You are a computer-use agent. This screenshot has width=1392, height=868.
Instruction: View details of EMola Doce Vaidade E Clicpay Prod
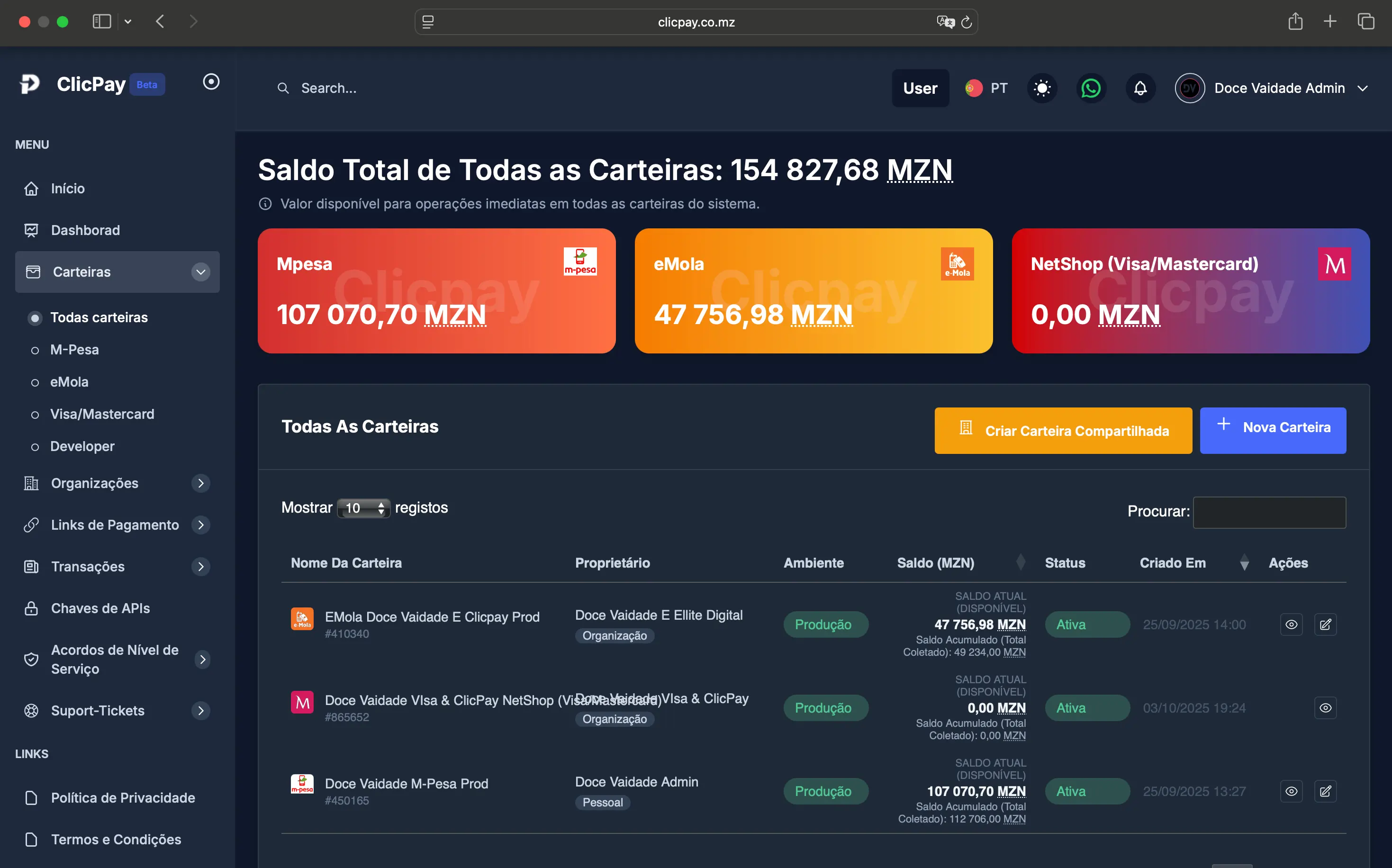point(1291,624)
